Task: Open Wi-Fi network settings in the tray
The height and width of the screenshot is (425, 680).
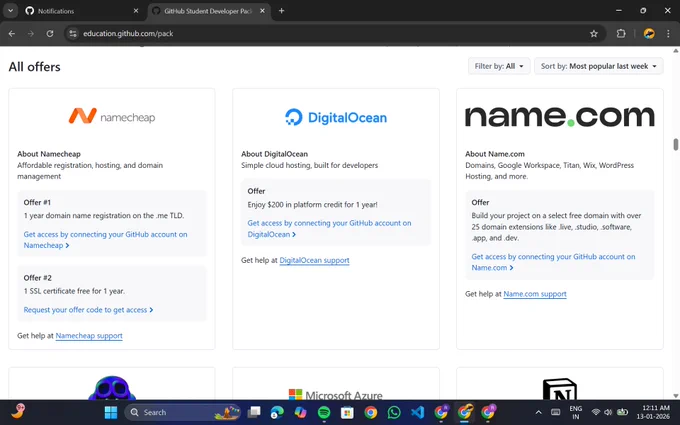Action: point(596,412)
